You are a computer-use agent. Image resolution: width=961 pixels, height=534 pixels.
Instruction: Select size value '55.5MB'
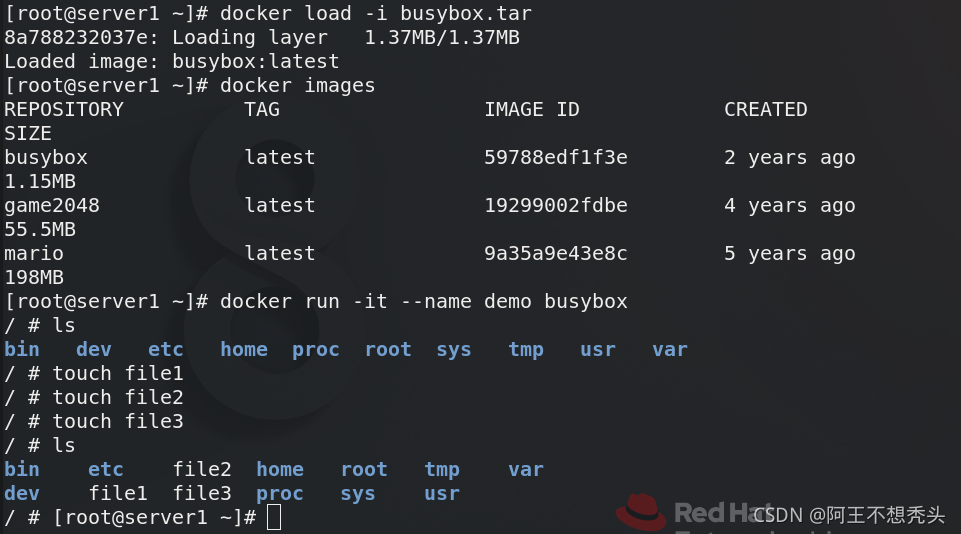click(40, 229)
